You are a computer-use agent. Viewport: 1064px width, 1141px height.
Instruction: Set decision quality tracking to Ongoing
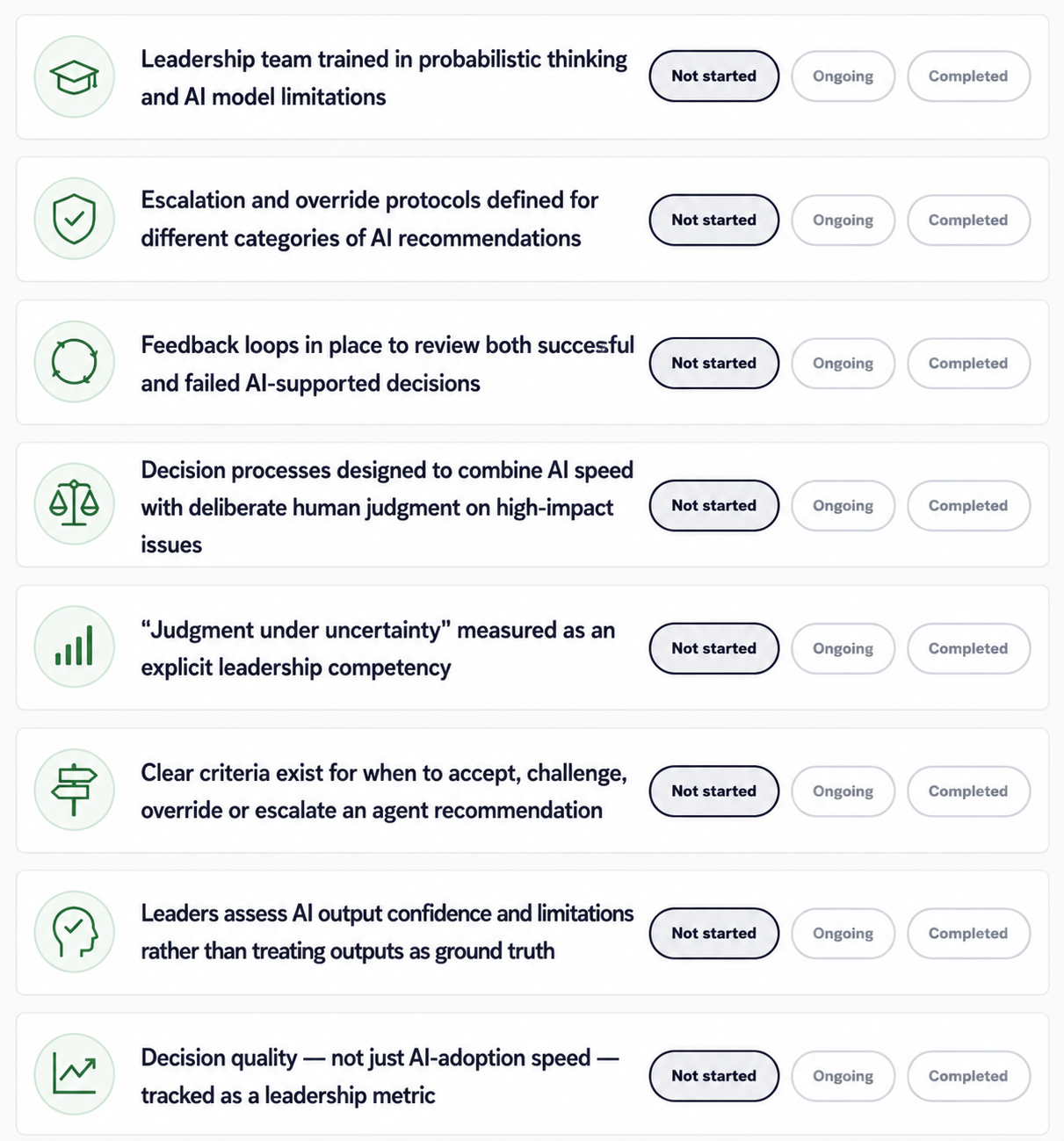click(x=843, y=1076)
